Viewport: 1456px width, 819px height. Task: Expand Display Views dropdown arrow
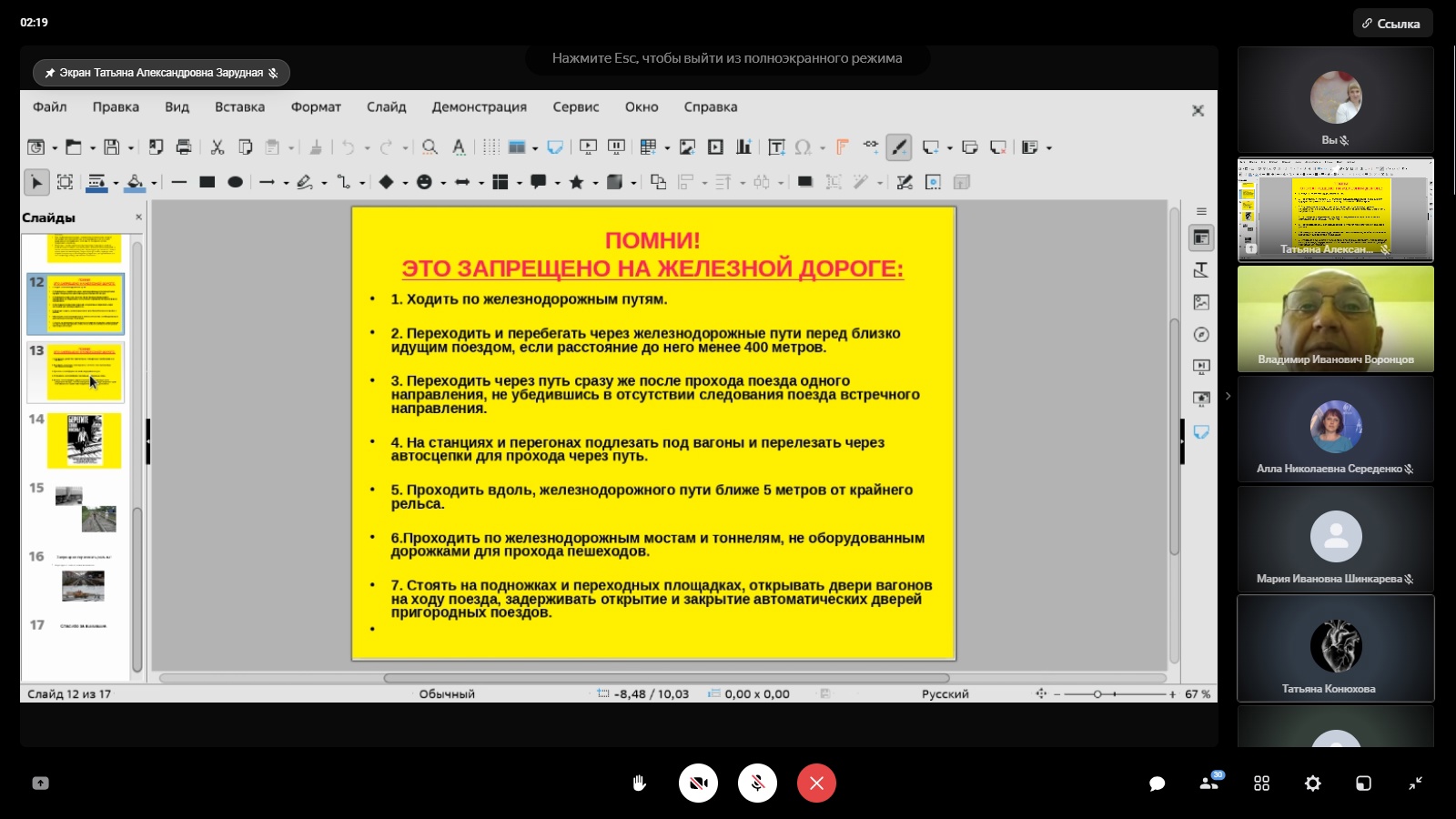(534, 147)
